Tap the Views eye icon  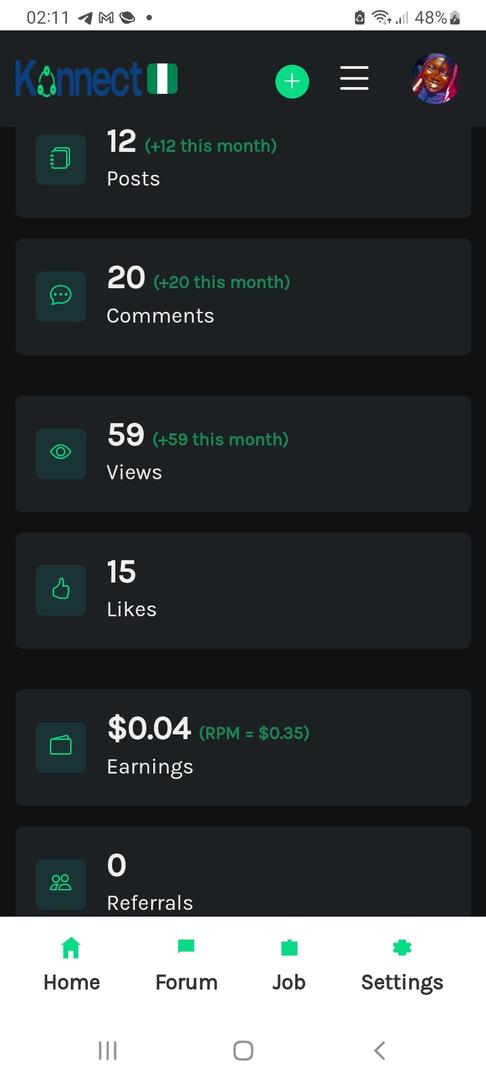pos(61,453)
